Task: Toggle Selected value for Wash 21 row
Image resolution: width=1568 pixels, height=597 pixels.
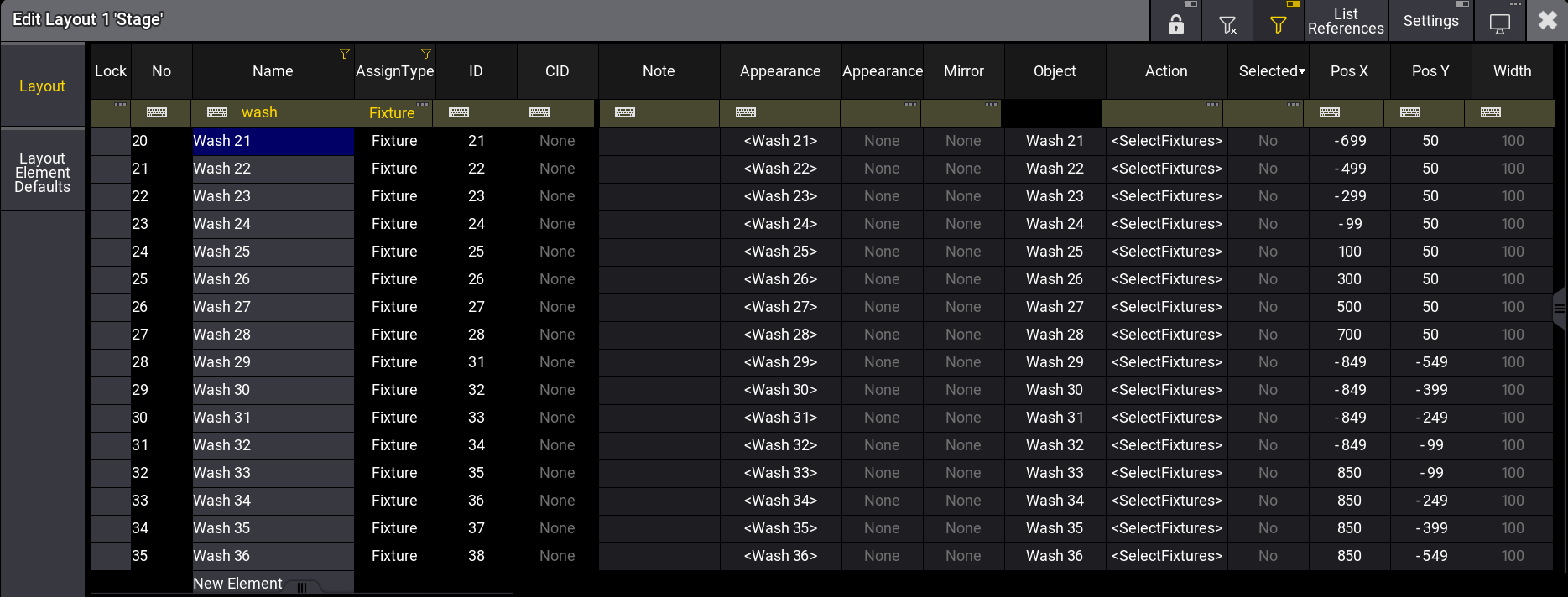Action: point(1268,141)
